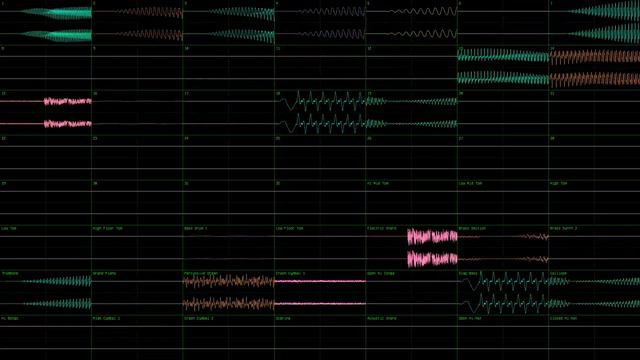Select the Calliope channel label
Image resolution: width=640 pixels, height=360 pixels.
point(558,273)
